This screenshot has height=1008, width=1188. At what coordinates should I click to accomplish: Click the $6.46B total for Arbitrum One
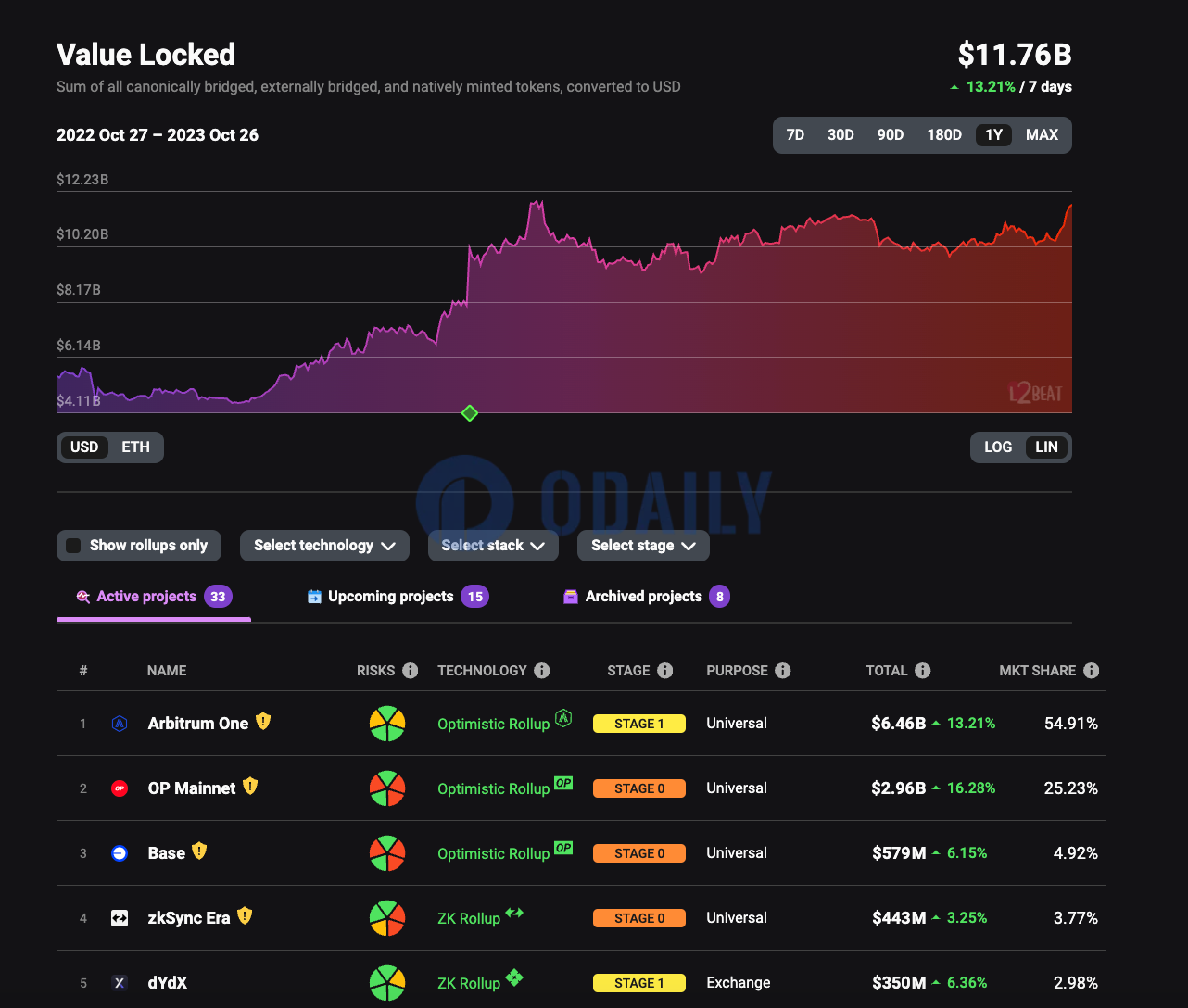tap(898, 724)
